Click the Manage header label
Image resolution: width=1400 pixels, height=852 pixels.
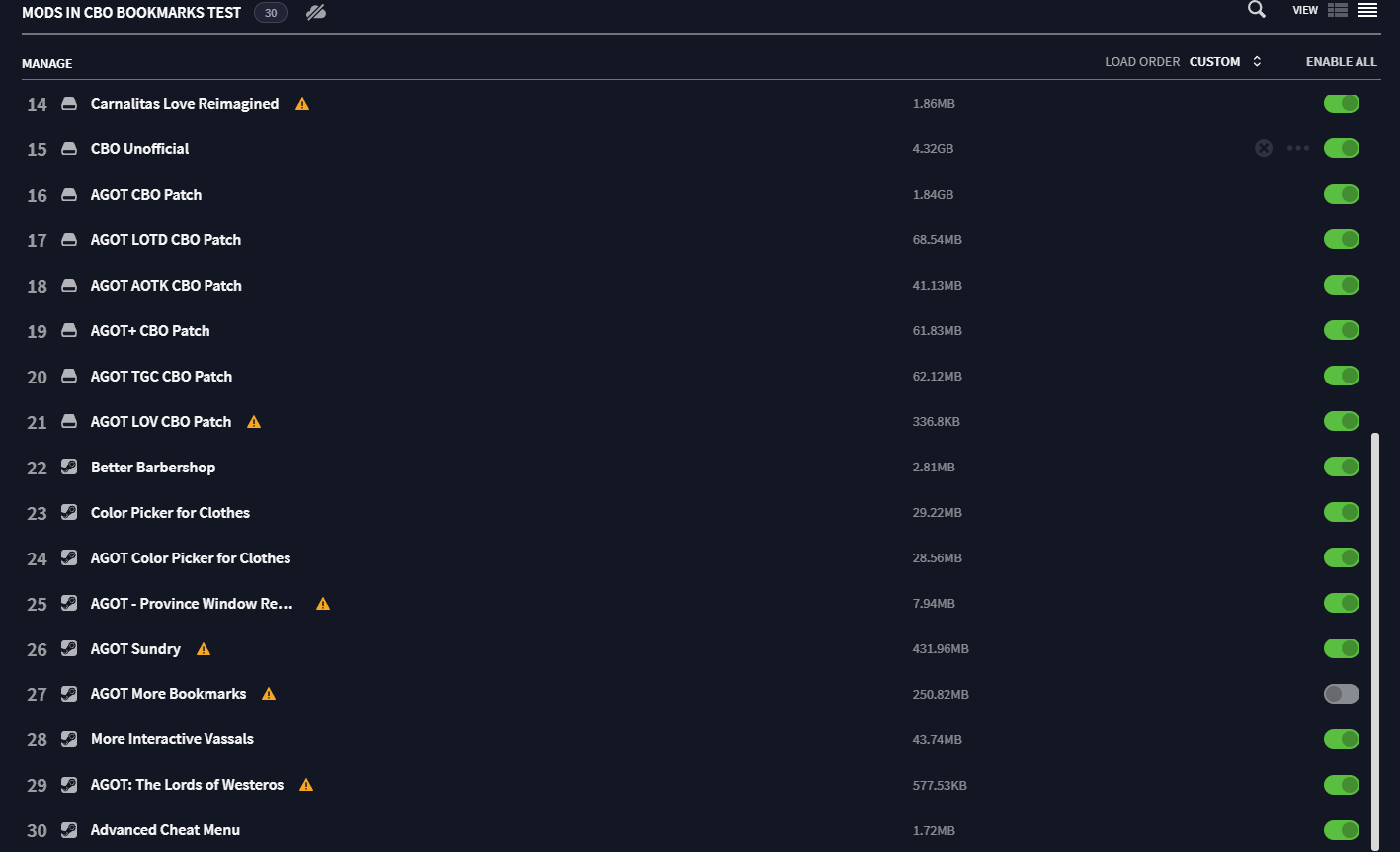(x=47, y=64)
